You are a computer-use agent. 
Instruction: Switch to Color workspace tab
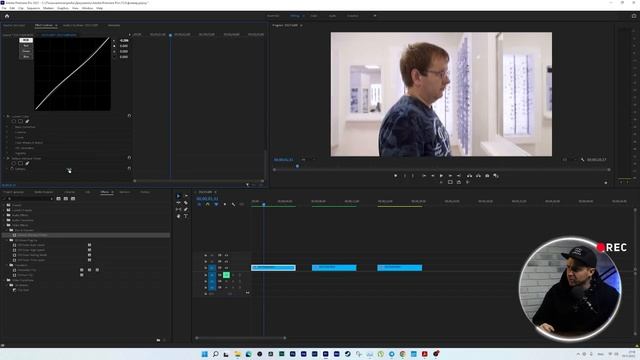point(313,16)
